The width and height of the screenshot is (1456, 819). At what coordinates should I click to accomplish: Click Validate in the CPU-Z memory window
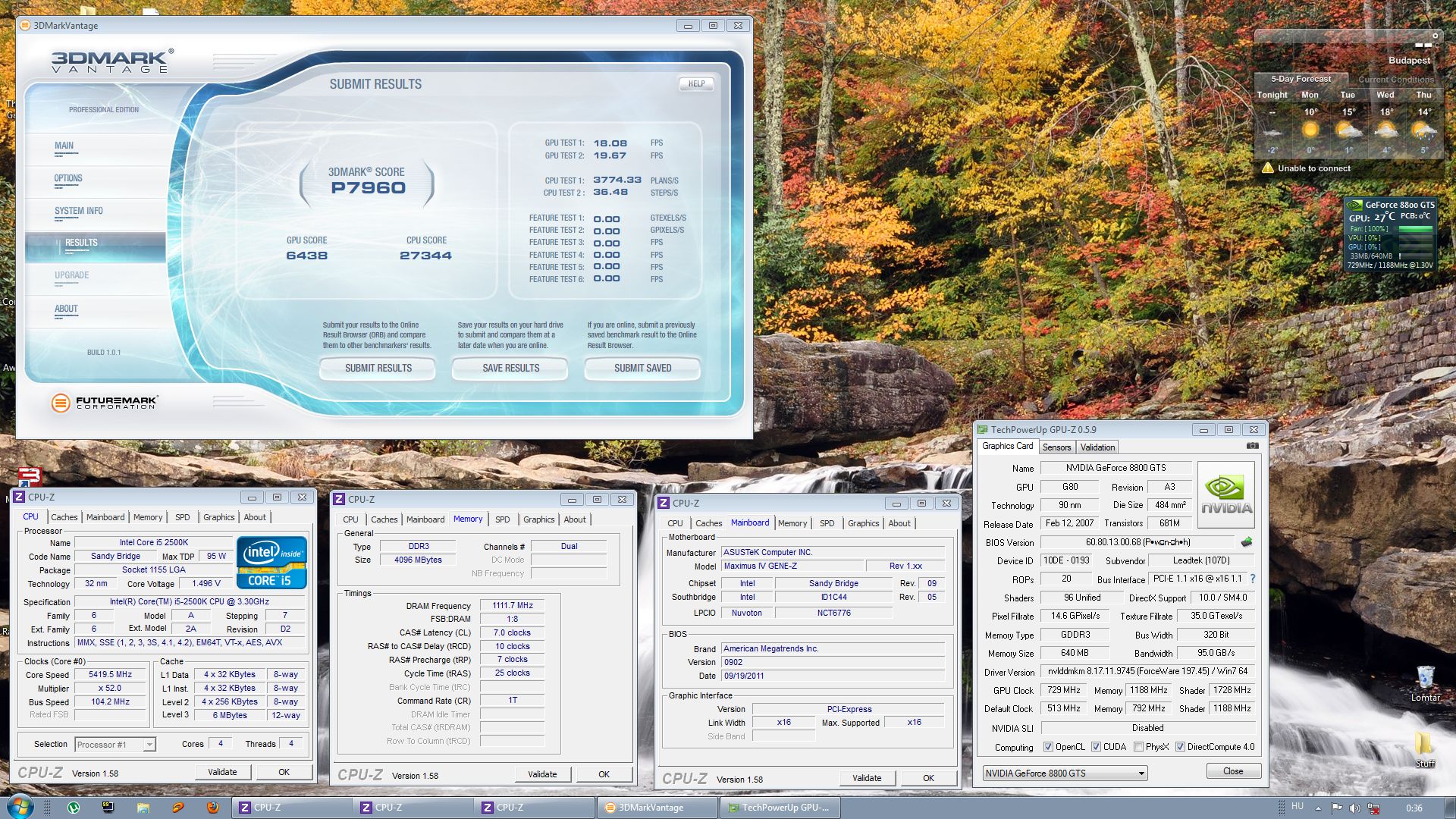pyautogui.click(x=542, y=774)
